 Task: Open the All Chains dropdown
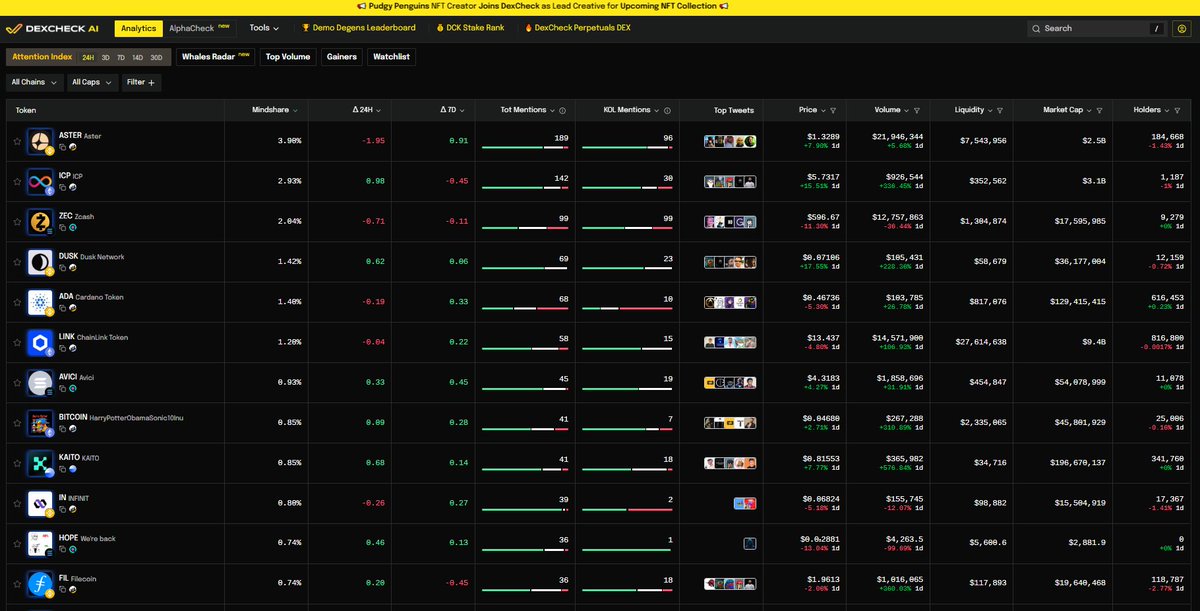[x=34, y=82]
